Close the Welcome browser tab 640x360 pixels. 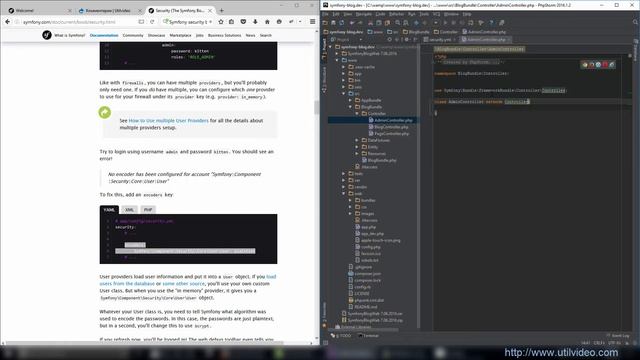(69, 10)
